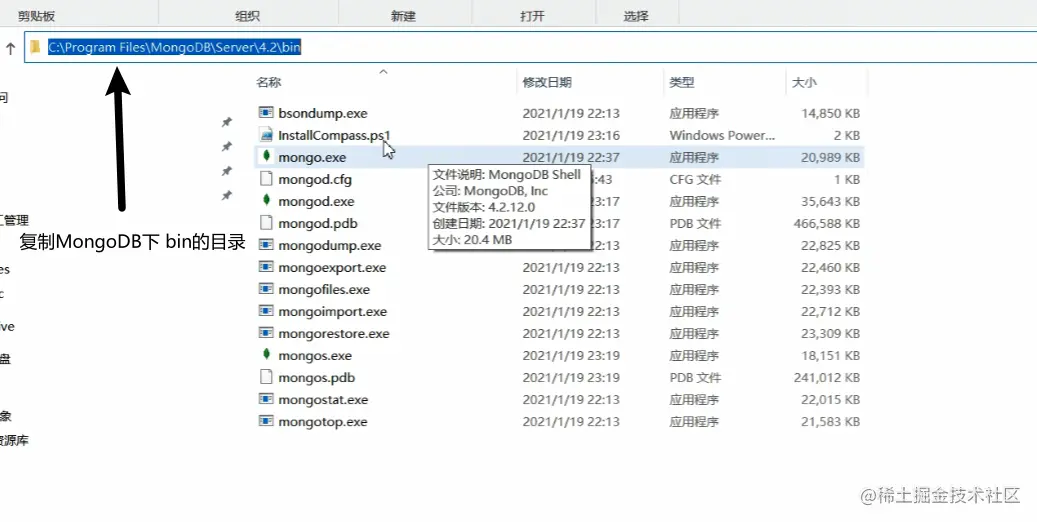Click the CFG 文件 type of mongod.cfg

695,179
